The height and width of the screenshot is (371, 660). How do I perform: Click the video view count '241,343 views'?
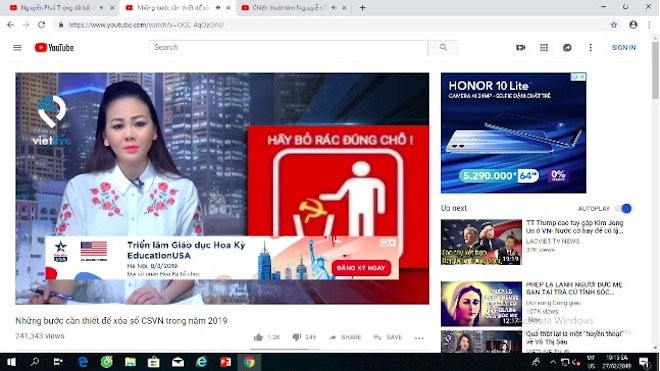[x=40, y=336]
